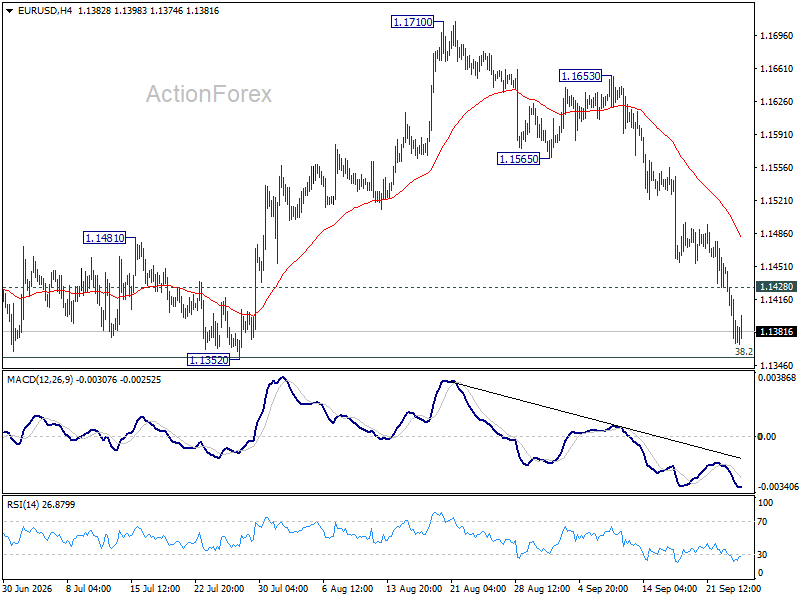This screenshot has height=600, width=800.
Task: Click the RSI 30 oversold level label
Action: pos(762,554)
